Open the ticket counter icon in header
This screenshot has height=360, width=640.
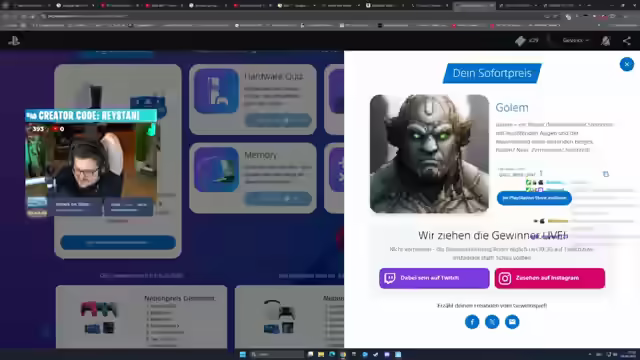click(x=520, y=41)
